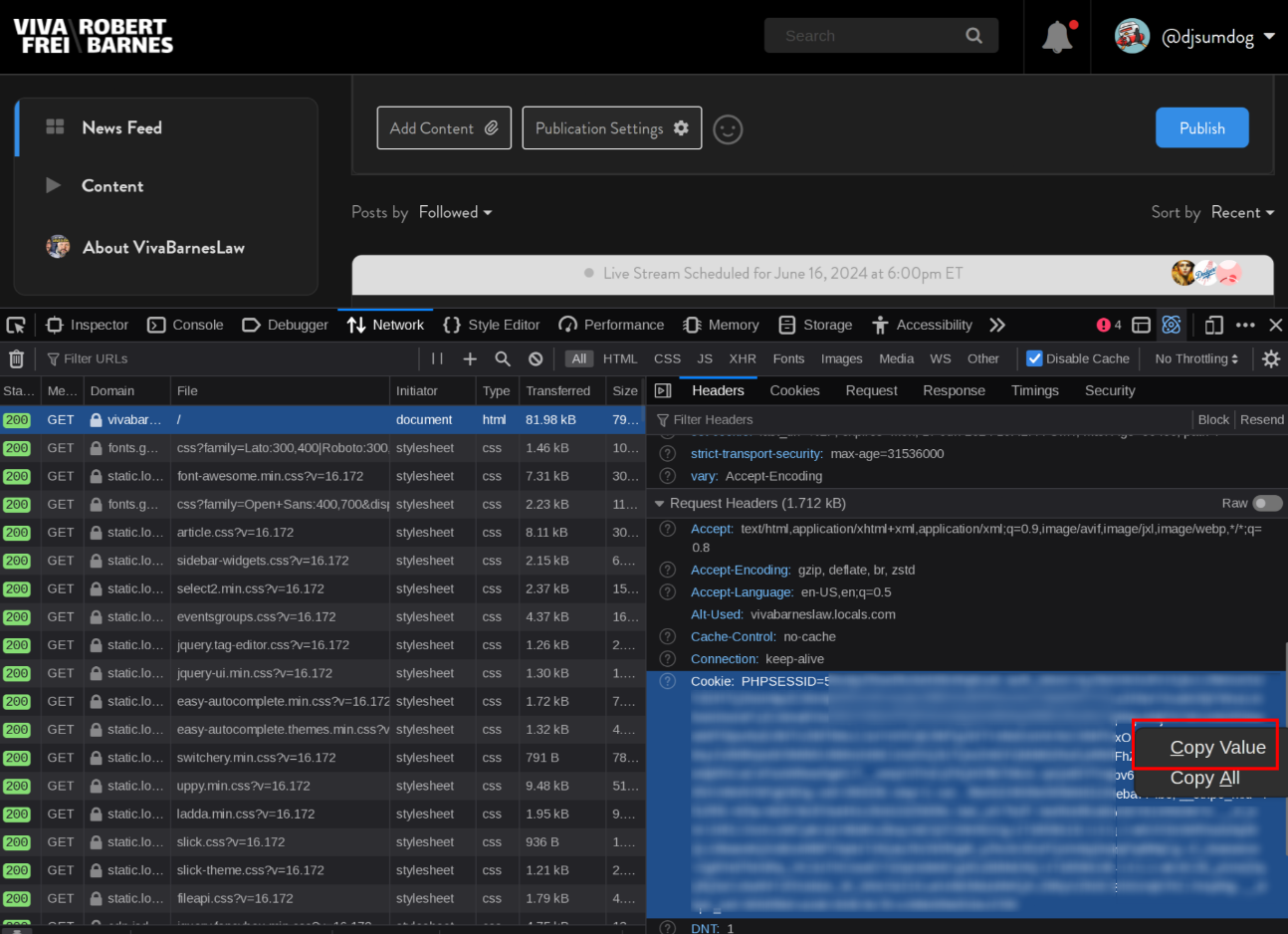Click the element picker icon in devtools
This screenshot has width=1288, height=934.
pos(16,325)
